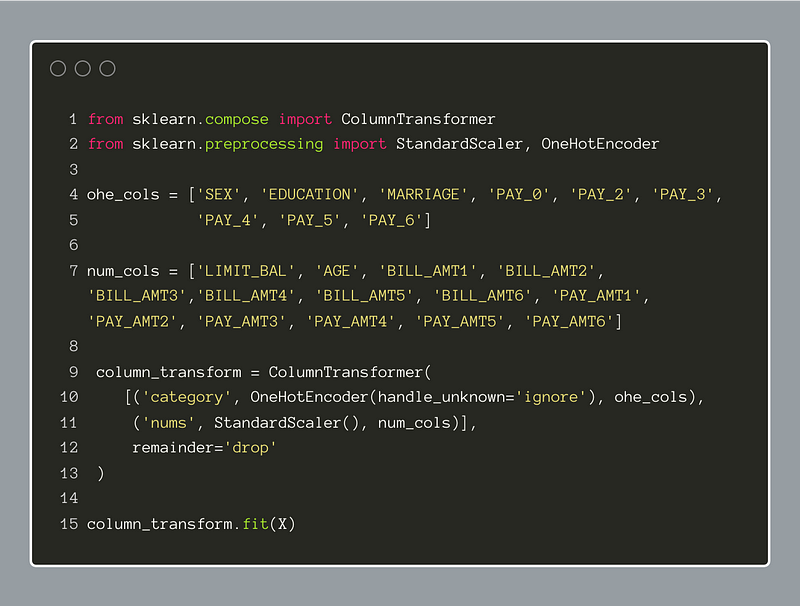Click the word 'compose' on line 1
The image size is (800, 606).
(237, 119)
